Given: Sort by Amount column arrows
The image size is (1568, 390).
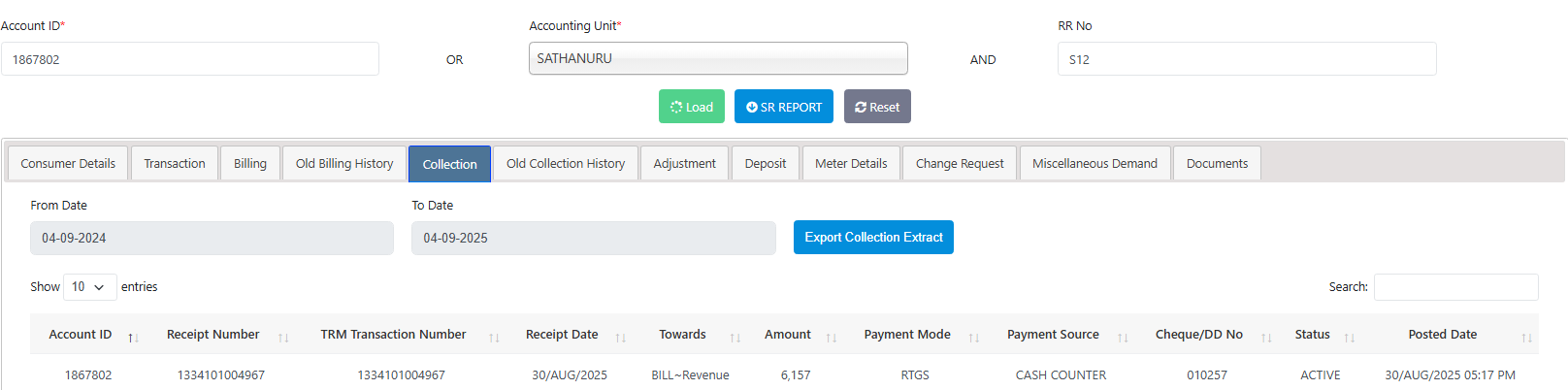Looking at the screenshot, I should [x=832, y=337].
